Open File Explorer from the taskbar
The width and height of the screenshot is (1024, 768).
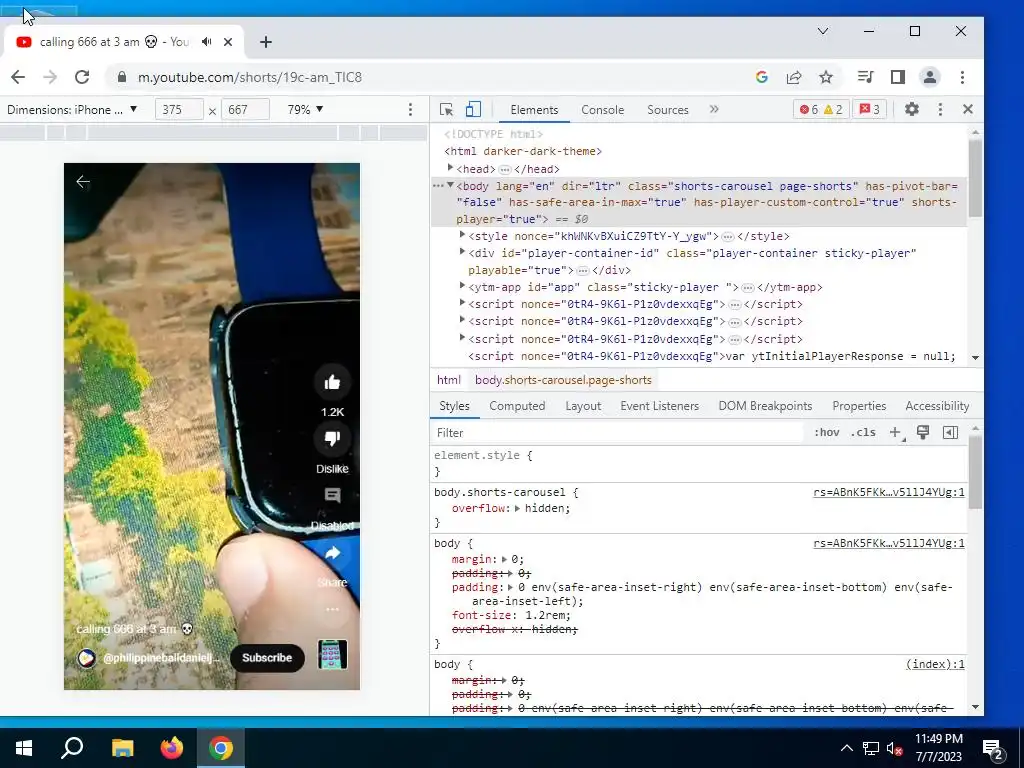tap(122, 748)
